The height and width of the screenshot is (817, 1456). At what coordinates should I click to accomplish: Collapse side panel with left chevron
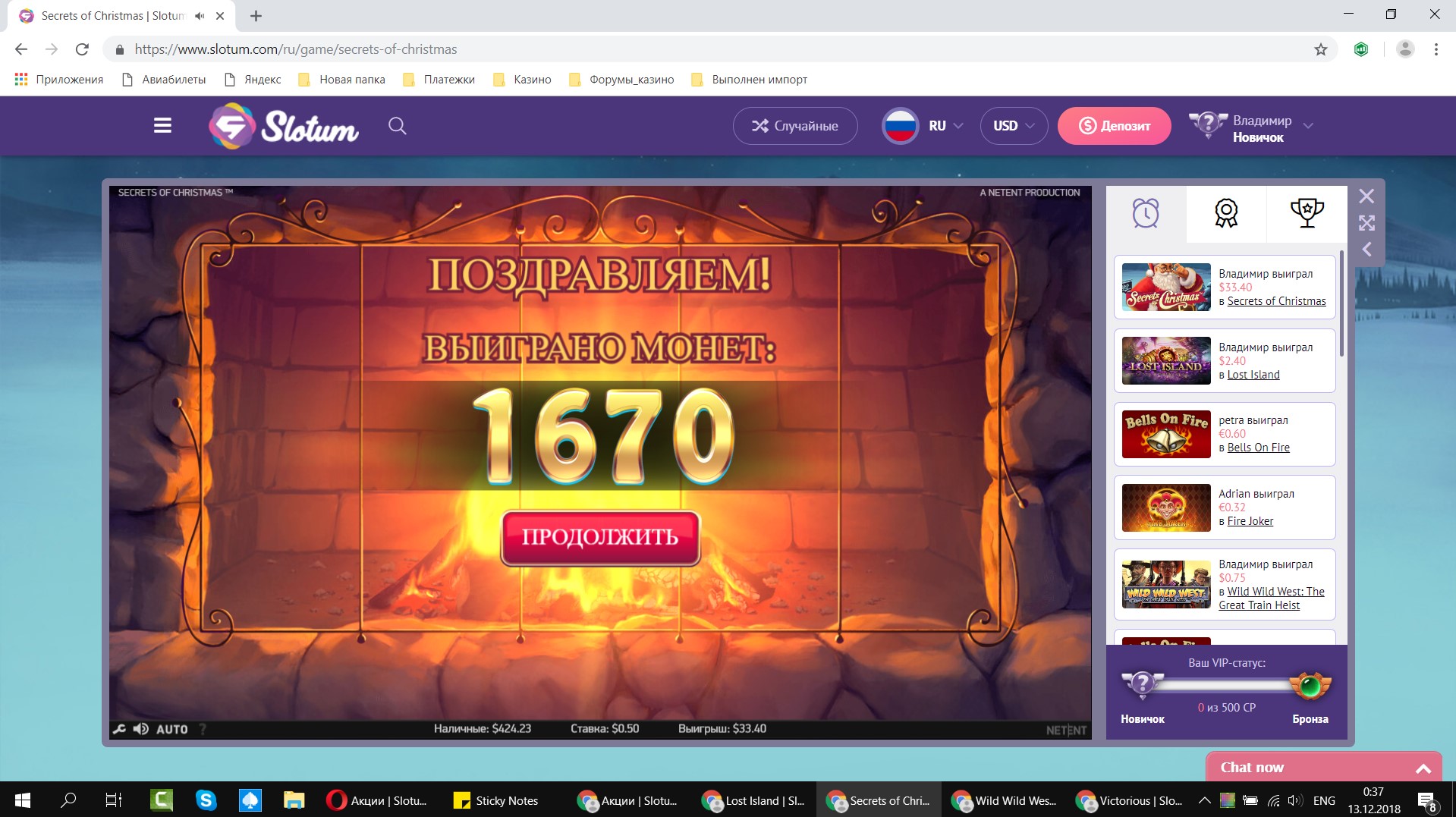pos(1366,249)
